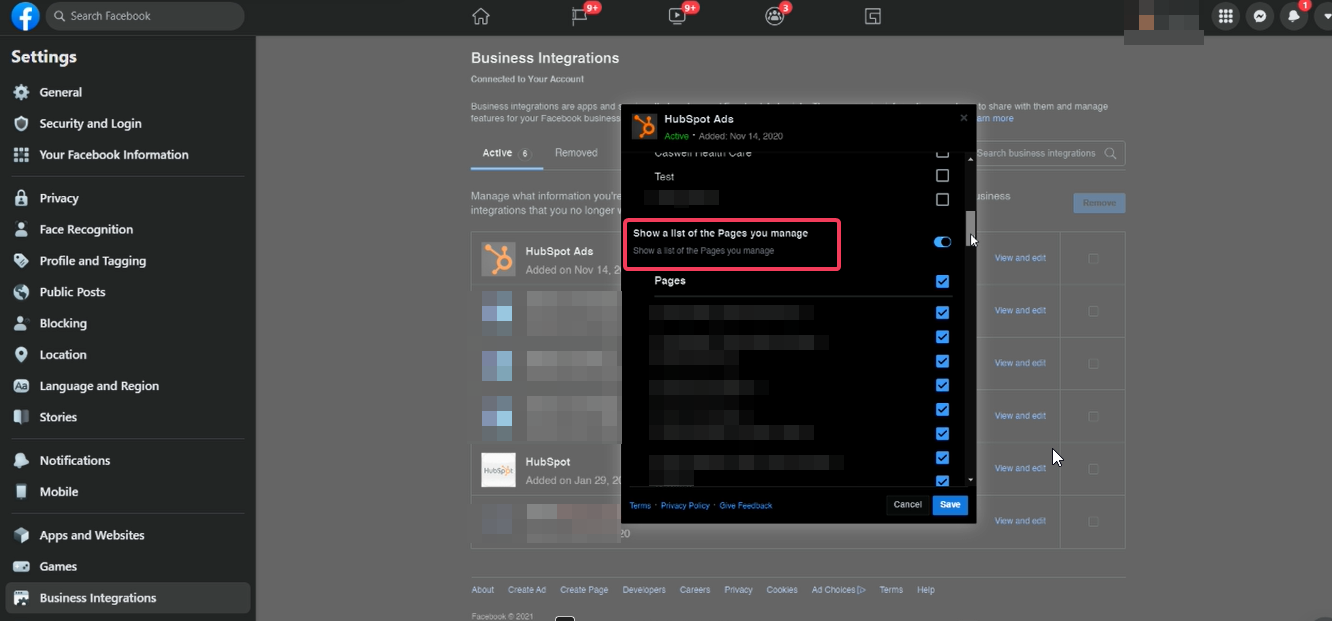Uncheck the Pages header checkbox
1332x621 pixels.
(942, 281)
